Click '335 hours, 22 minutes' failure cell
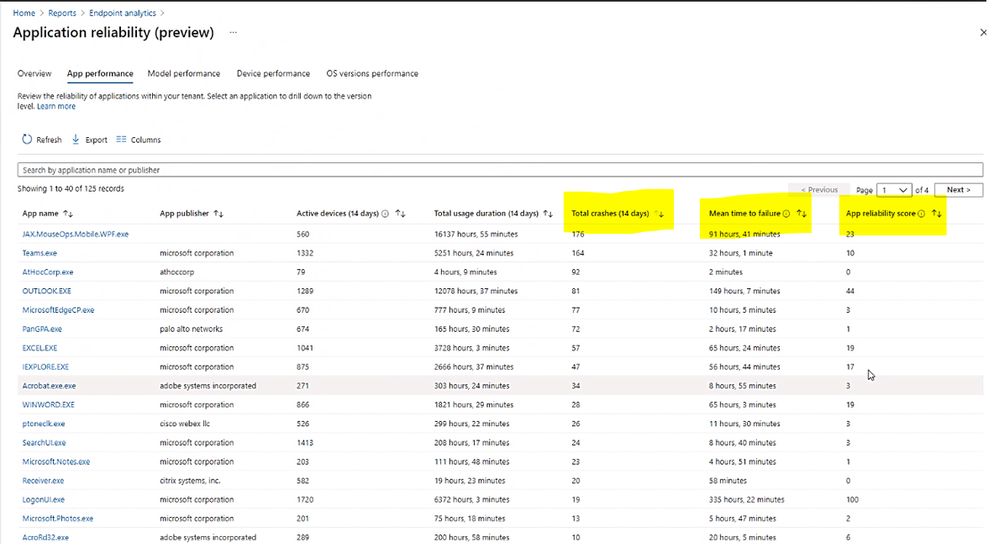Screen dimensions: 999x559 tap(747, 500)
